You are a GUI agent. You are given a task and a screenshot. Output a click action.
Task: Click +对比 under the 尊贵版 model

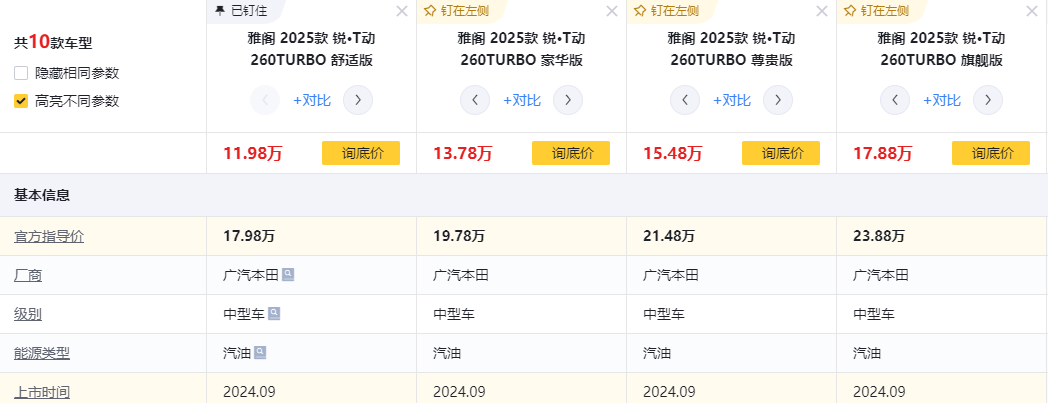(731, 100)
